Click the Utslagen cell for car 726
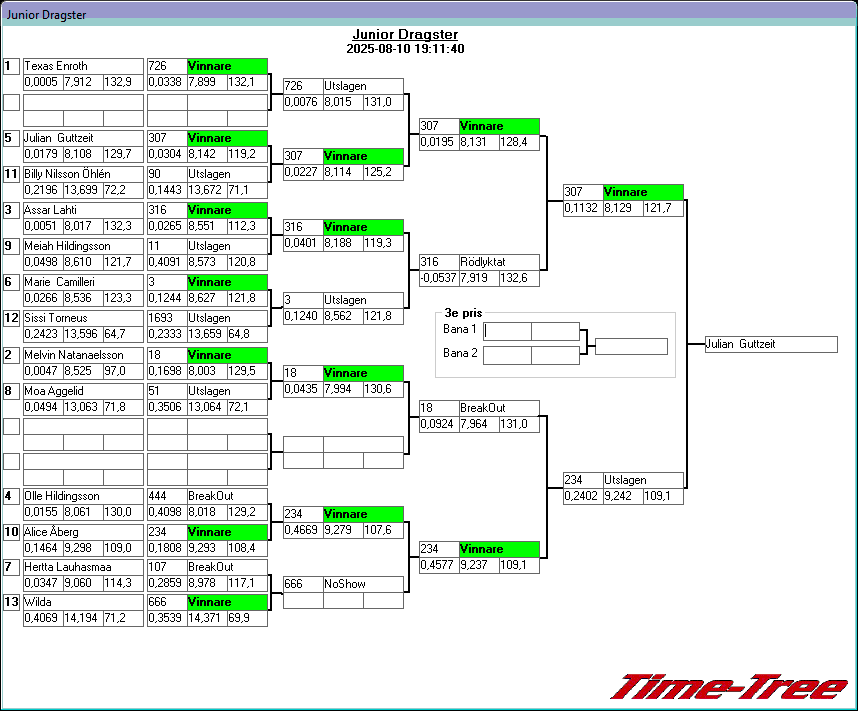 coord(363,86)
